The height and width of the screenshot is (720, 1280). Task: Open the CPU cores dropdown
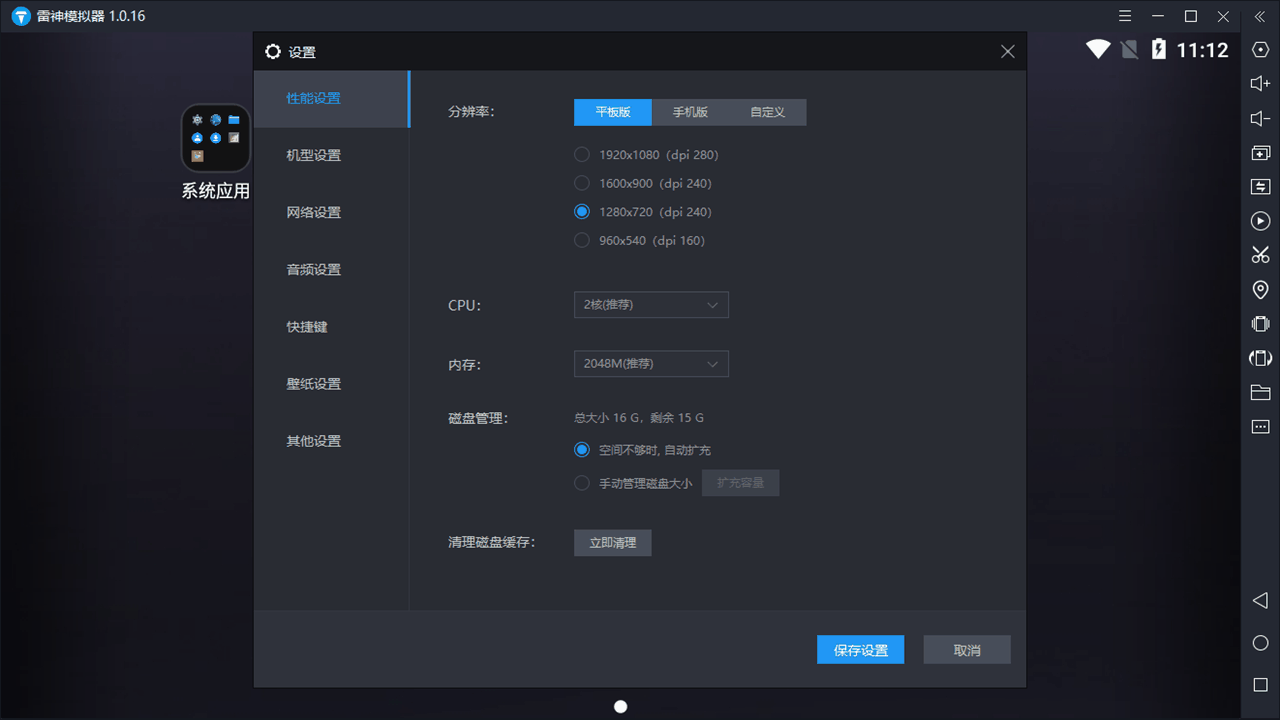(650, 304)
